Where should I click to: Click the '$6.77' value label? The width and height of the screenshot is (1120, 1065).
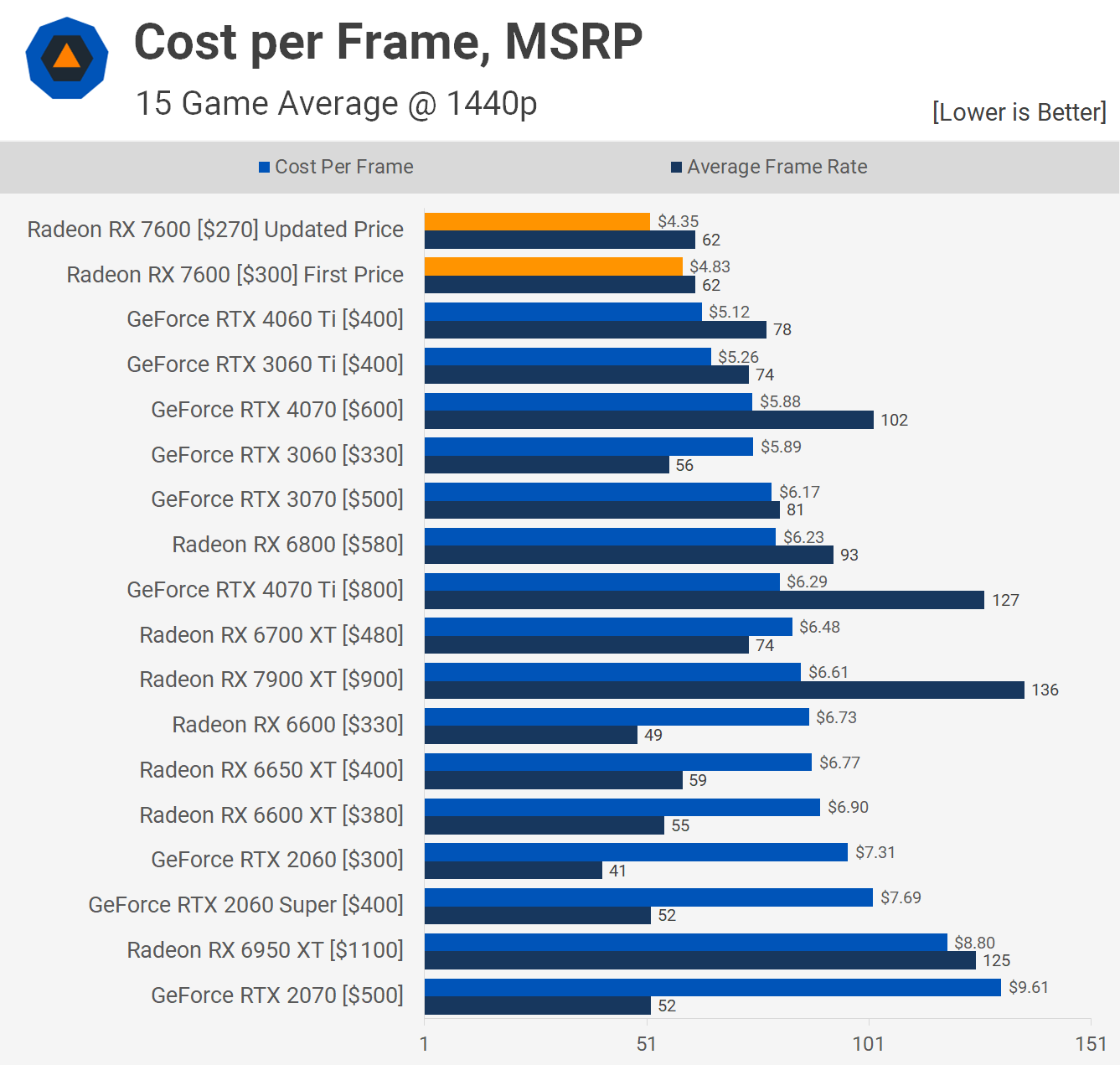pyautogui.click(x=839, y=763)
